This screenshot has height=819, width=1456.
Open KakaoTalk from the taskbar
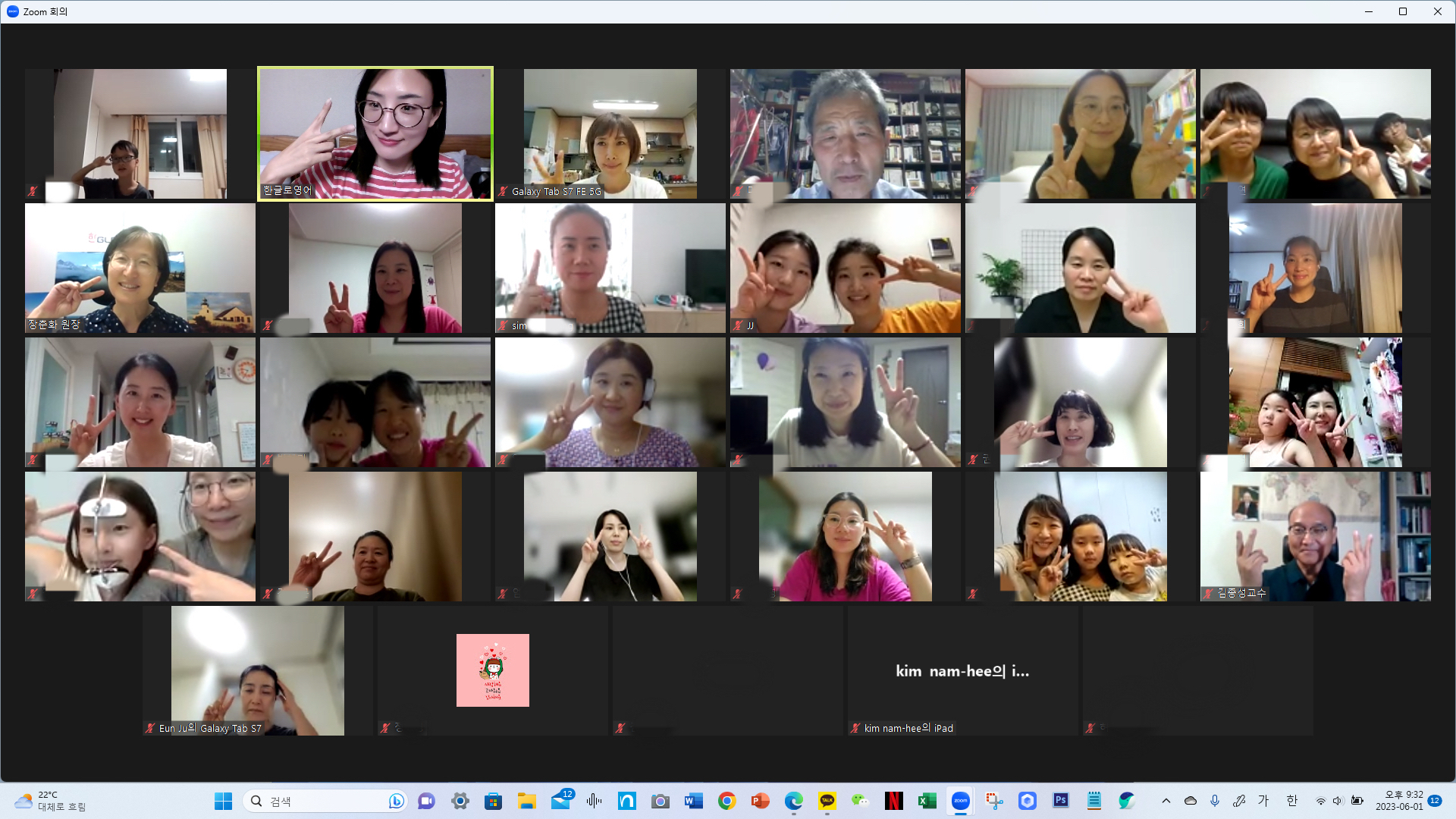coord(827,801)
